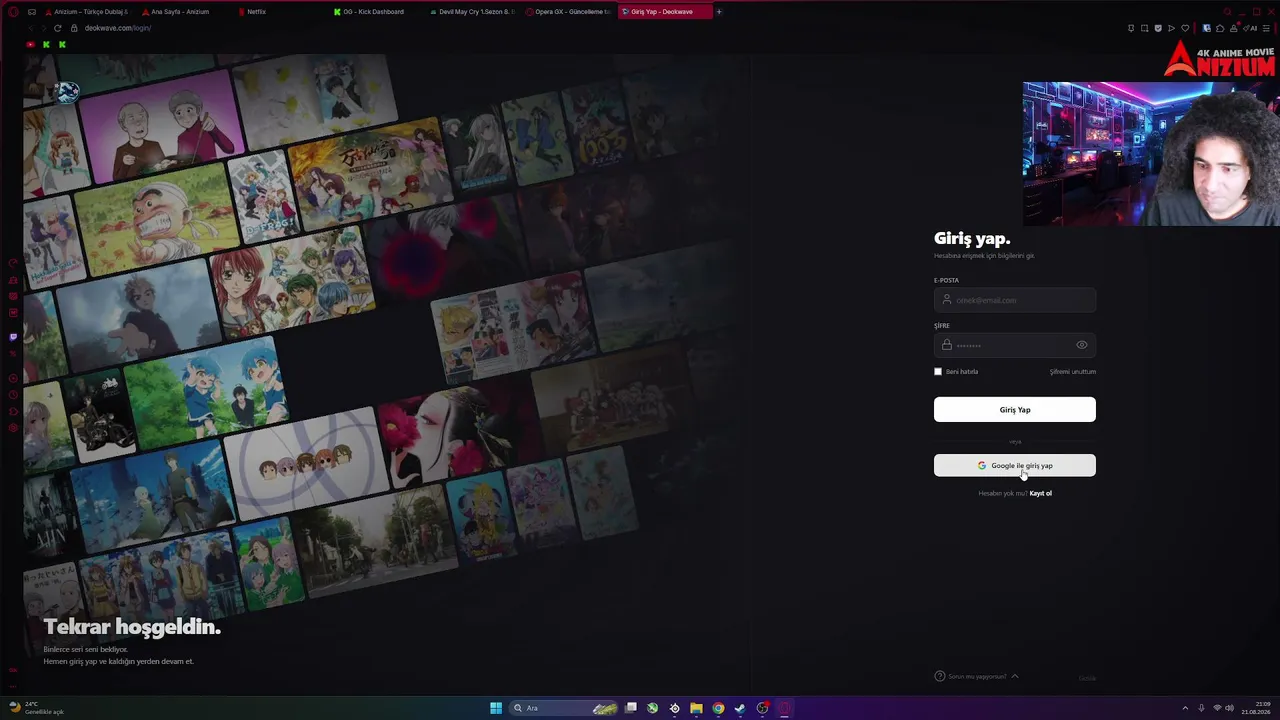Open the Xbox app on the taskbar
This screenshot has height=720, width=1280.
point(652,708)
